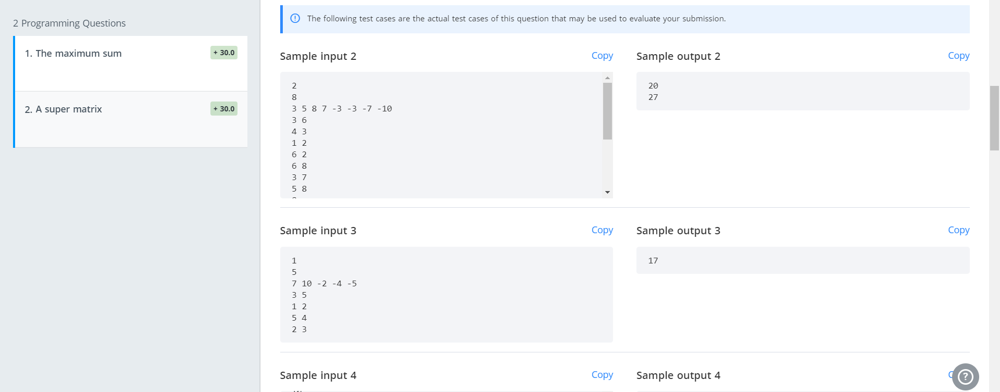Click the down arrow of Sample input 2 scrollbar

pos(607,192)
